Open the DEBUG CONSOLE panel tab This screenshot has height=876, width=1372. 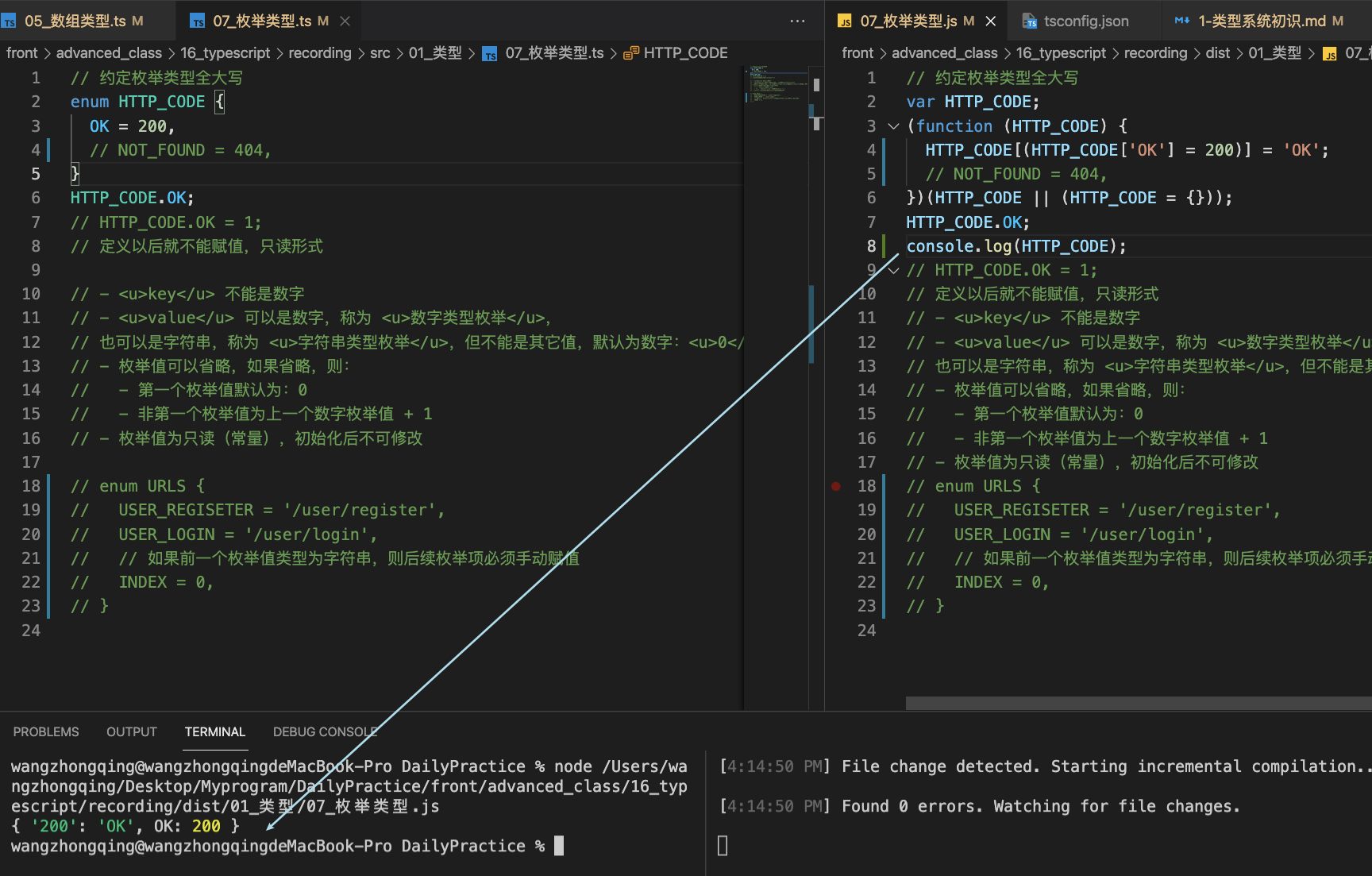click(x=325, y=731)
